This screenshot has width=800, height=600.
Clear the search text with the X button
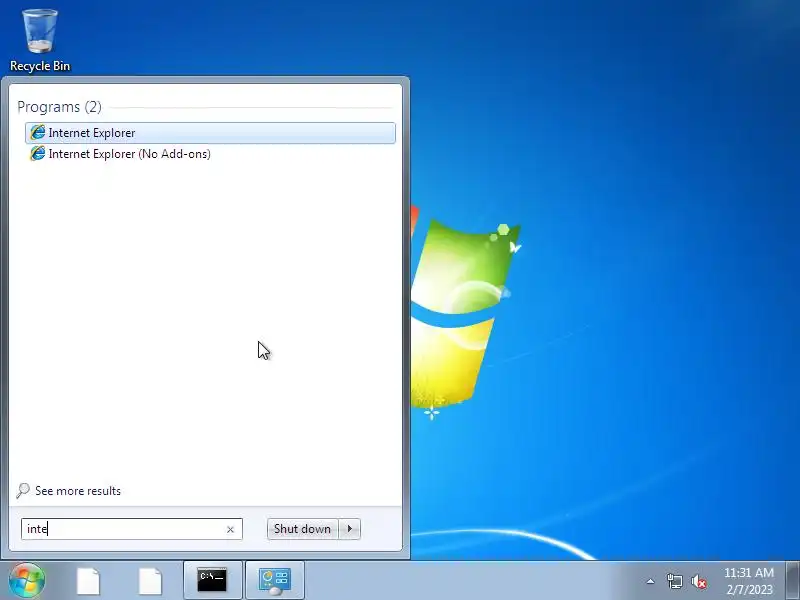230,530
